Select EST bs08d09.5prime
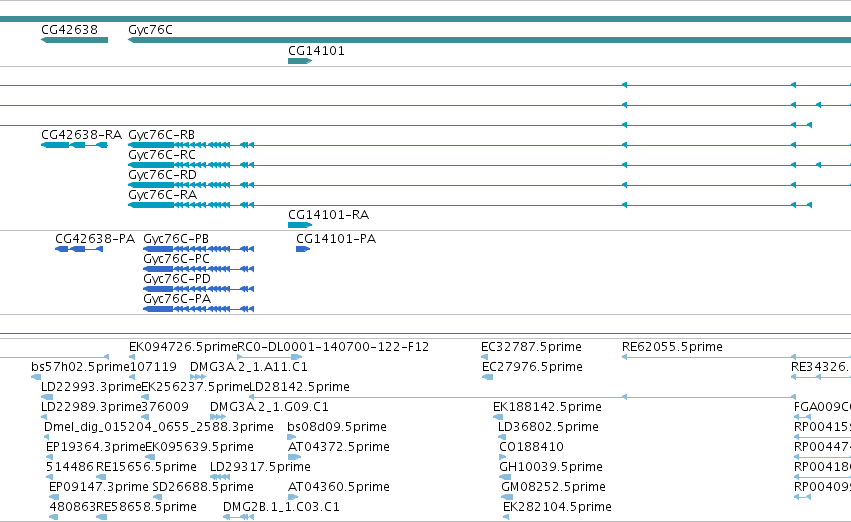This screenshot has height=522, width=851. pos(336,427)
